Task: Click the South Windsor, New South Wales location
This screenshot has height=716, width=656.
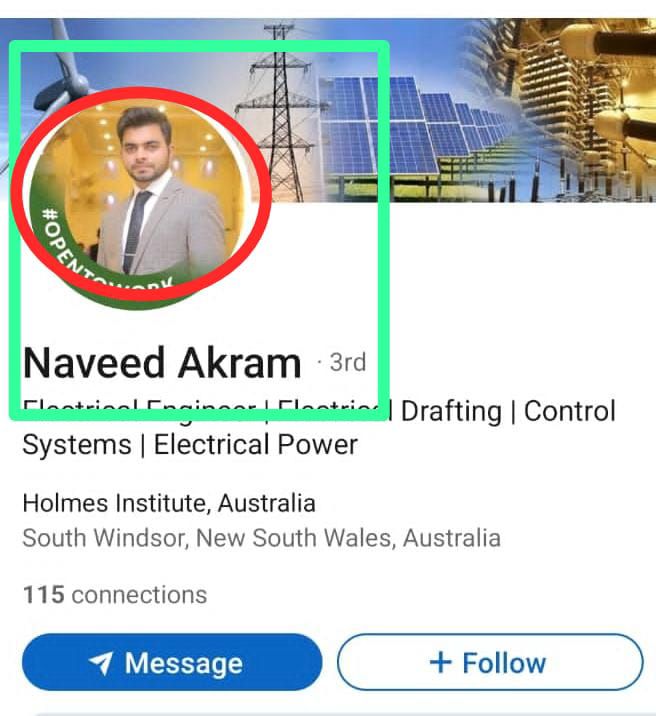Action: click(262, 538)
